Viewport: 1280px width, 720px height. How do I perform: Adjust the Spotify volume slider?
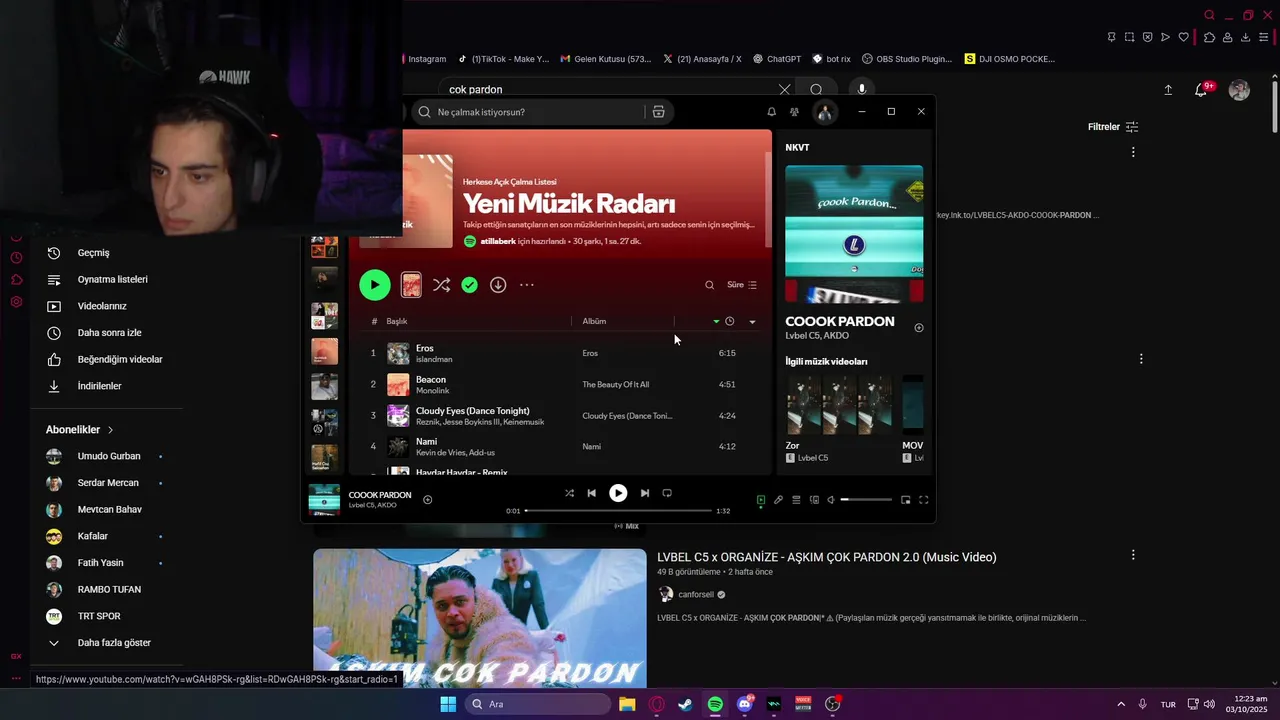coord(866,500)
